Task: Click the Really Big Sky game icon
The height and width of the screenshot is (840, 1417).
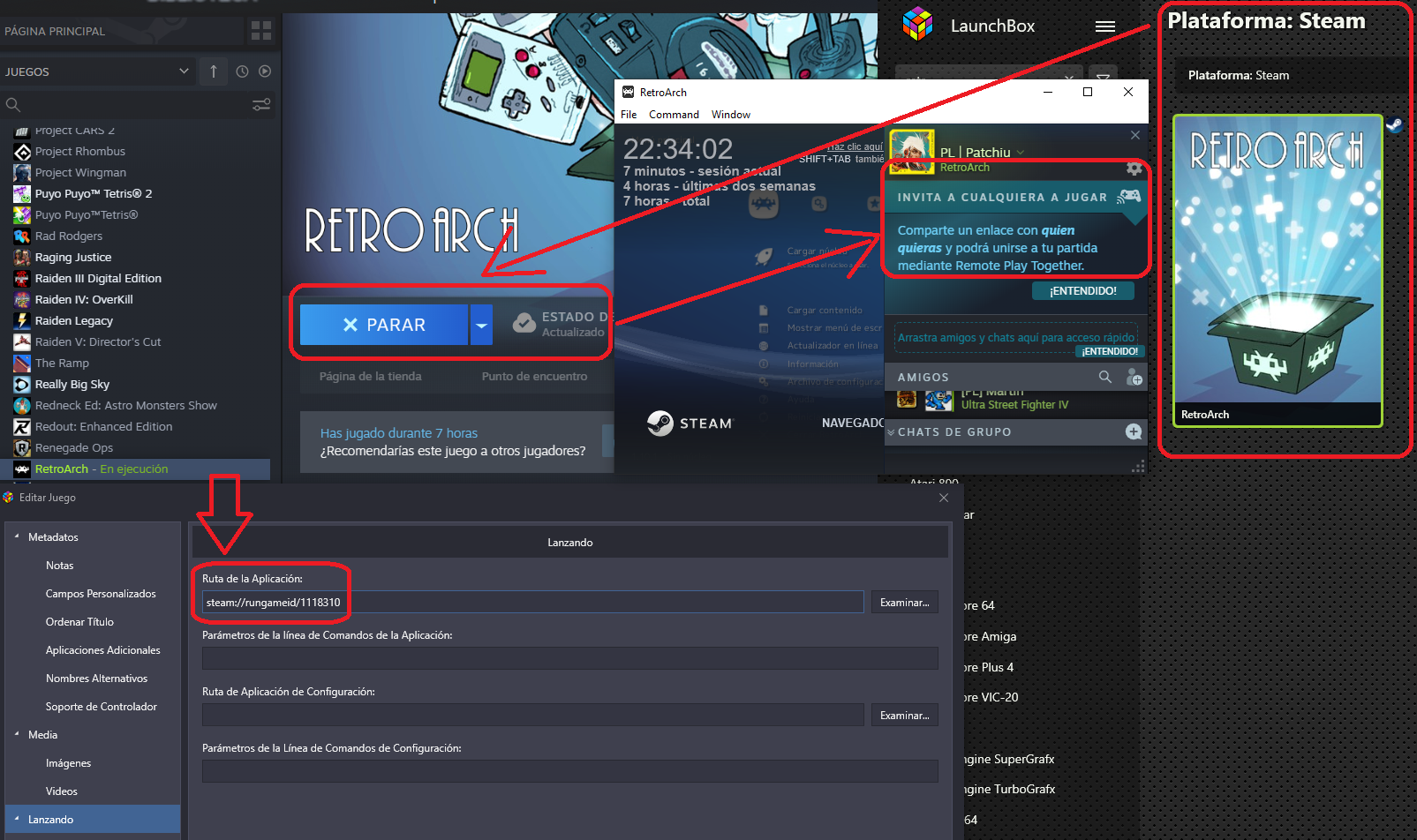Action: tap(22, 385)
